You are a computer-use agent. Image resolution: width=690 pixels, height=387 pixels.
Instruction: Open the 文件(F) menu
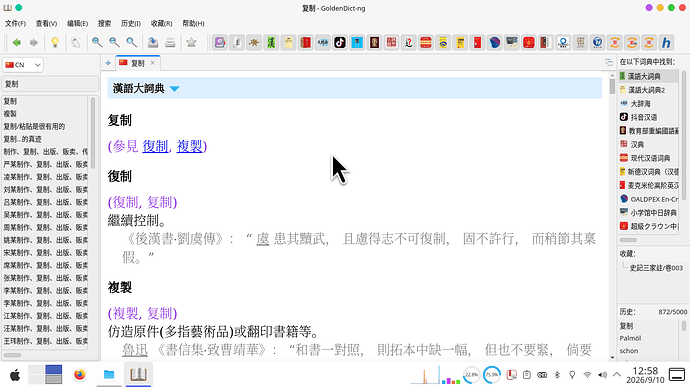click(15, 23)
